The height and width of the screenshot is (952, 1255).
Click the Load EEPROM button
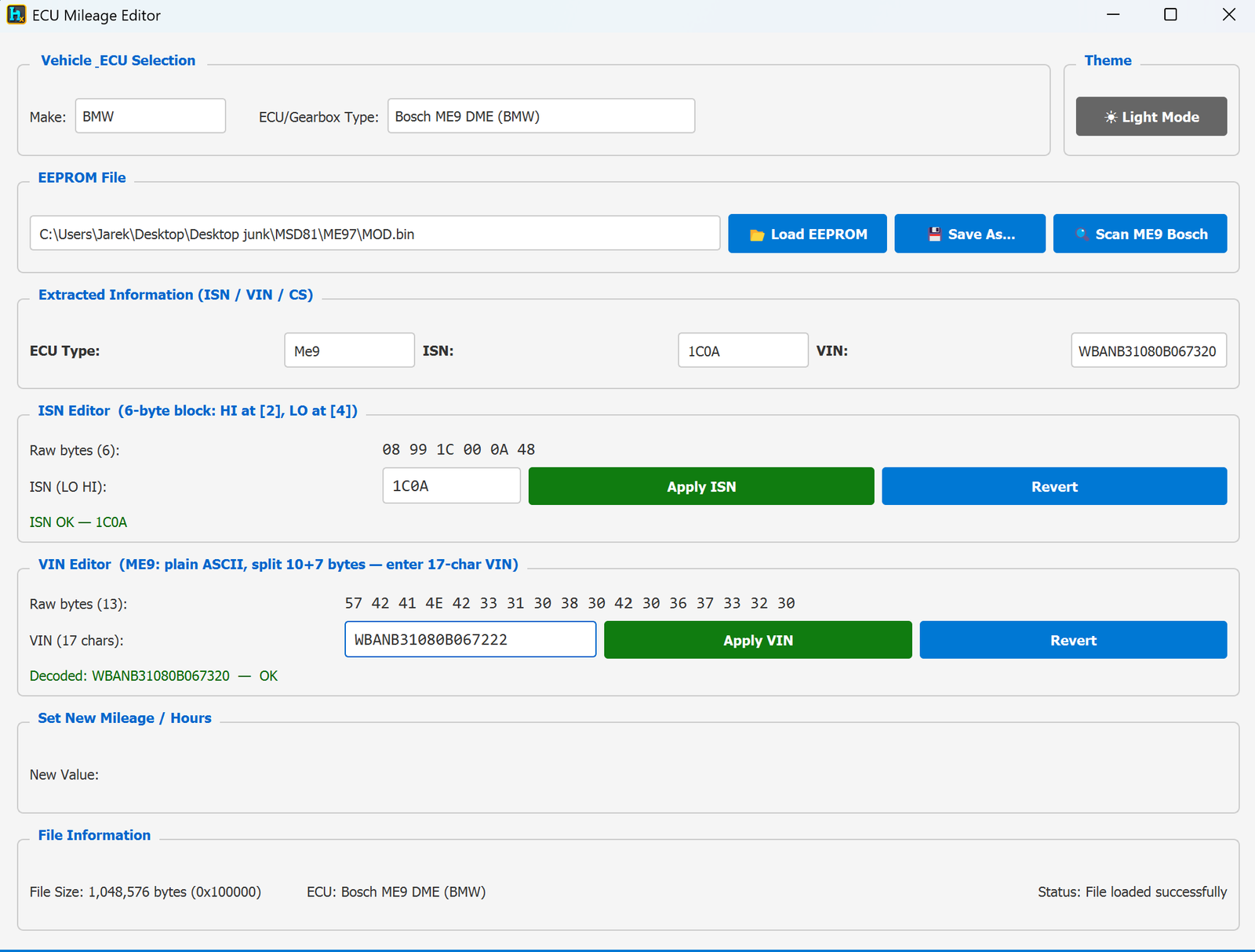(807, 234)
